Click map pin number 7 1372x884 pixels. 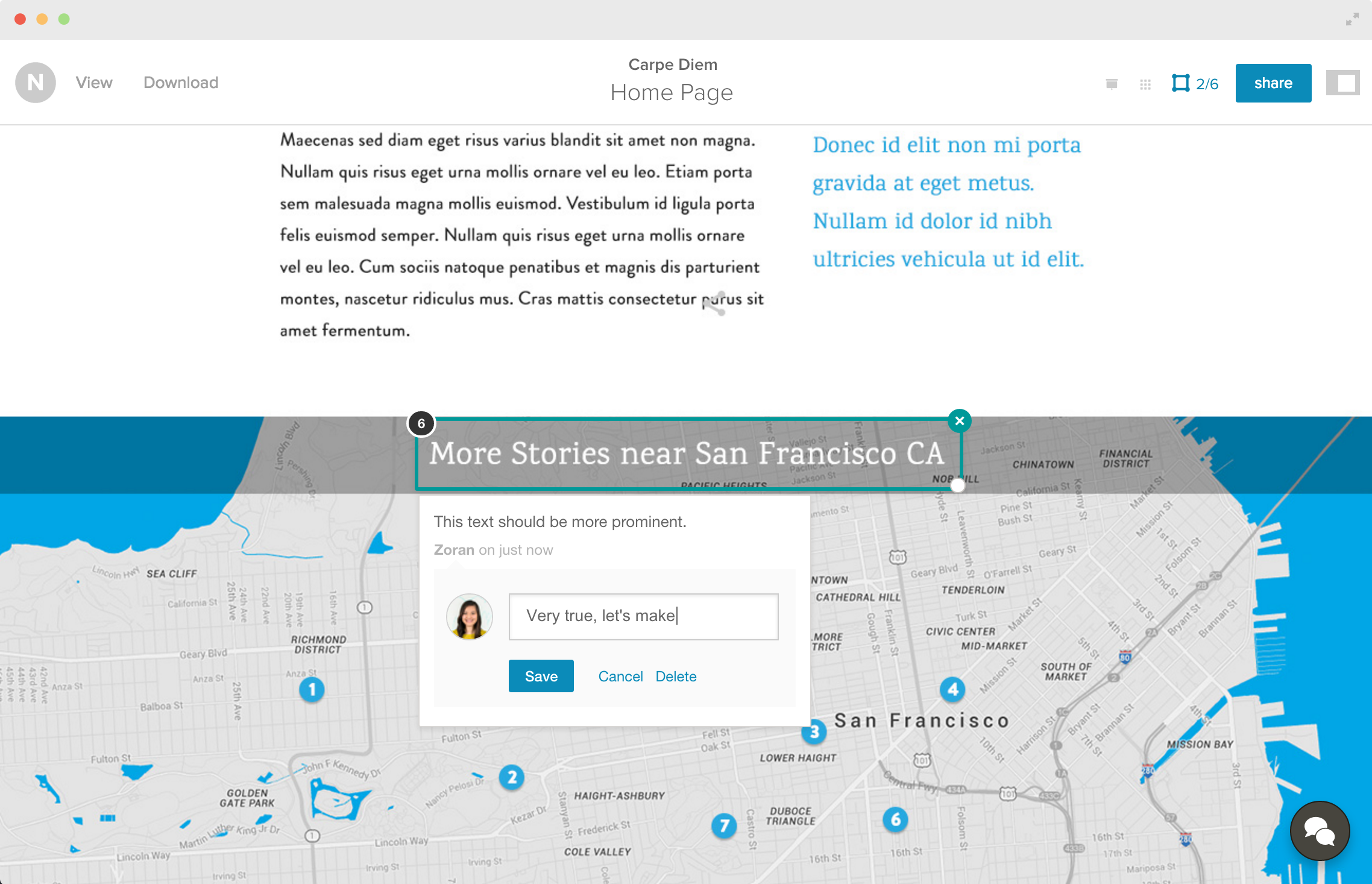point(724,826)
